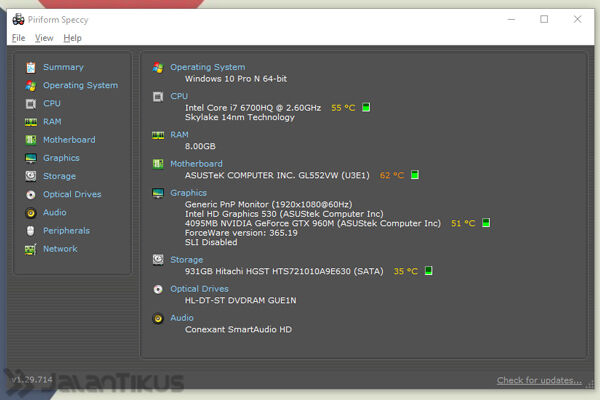Click the 8.00GB RAM value
The height and width of the screenshot is (400, 600).
(x=200, y=146)
